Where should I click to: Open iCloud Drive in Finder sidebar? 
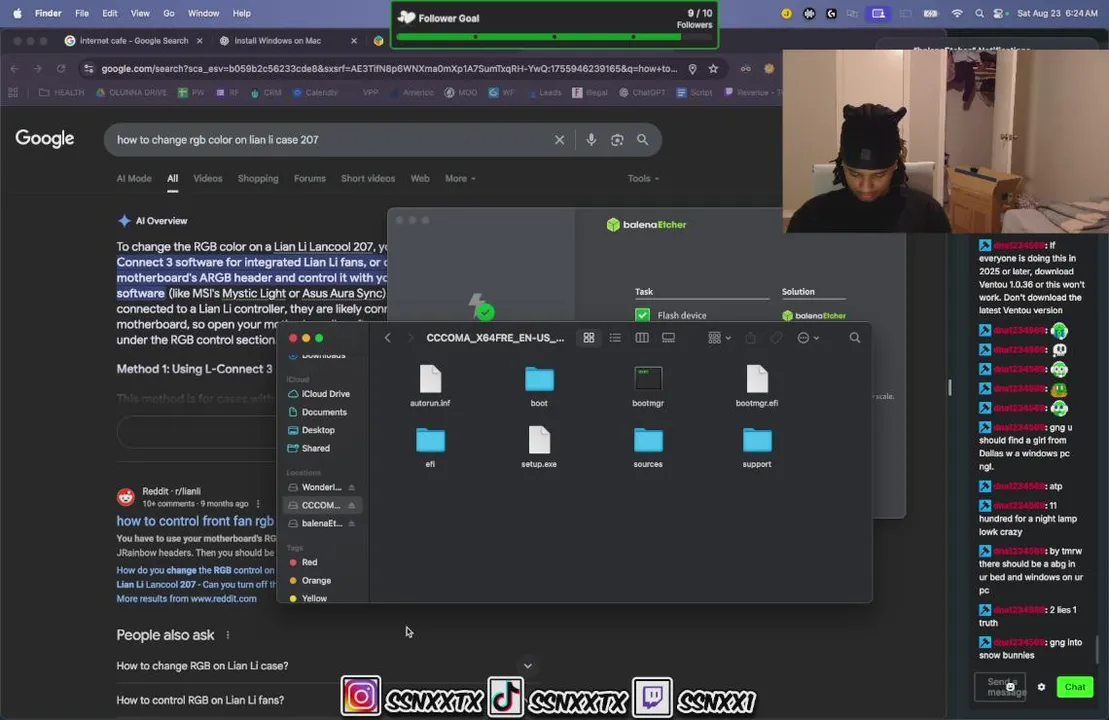pos(325,394)
